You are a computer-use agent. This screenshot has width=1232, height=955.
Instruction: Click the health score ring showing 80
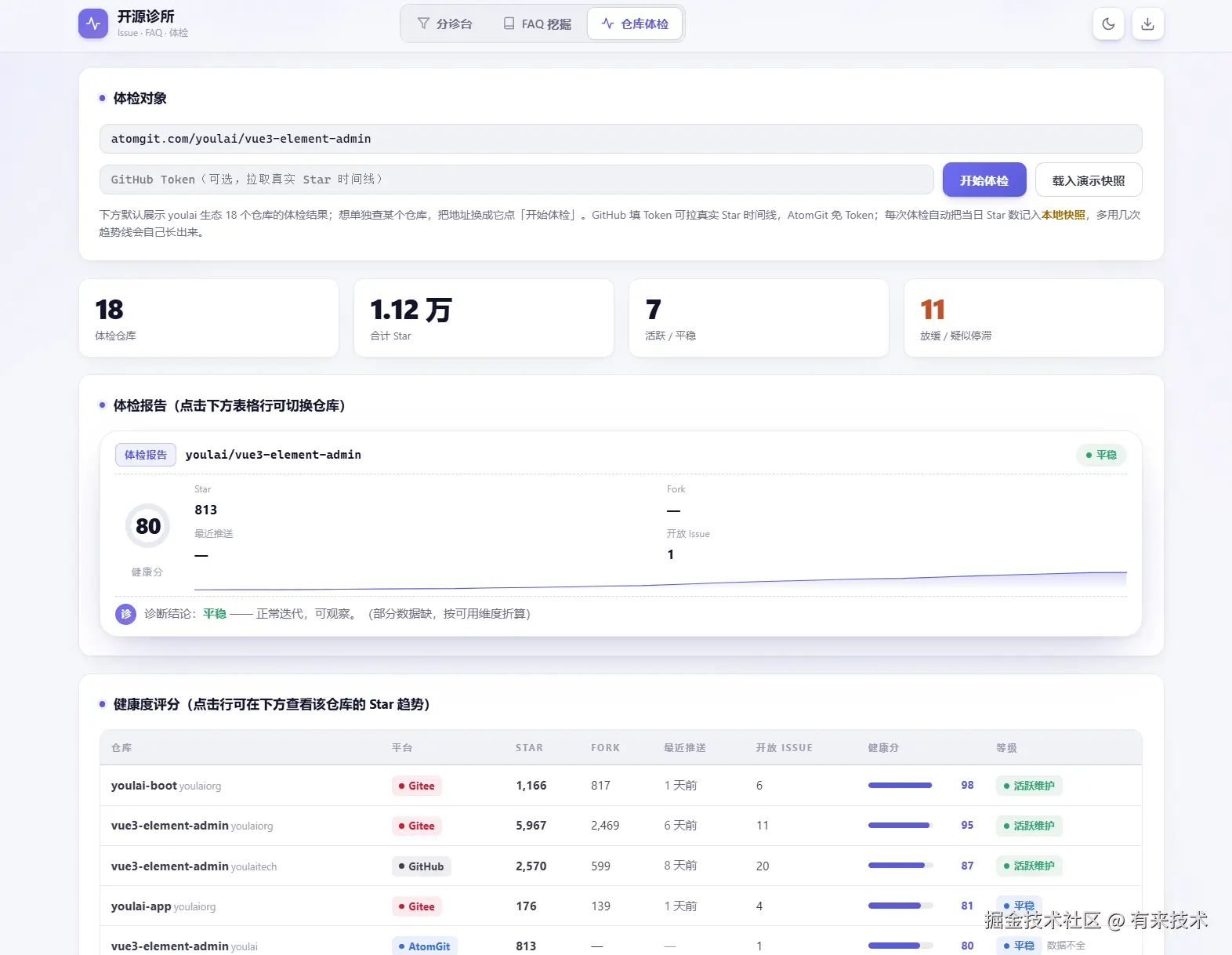pyautogui.click(x=148, y=526)
